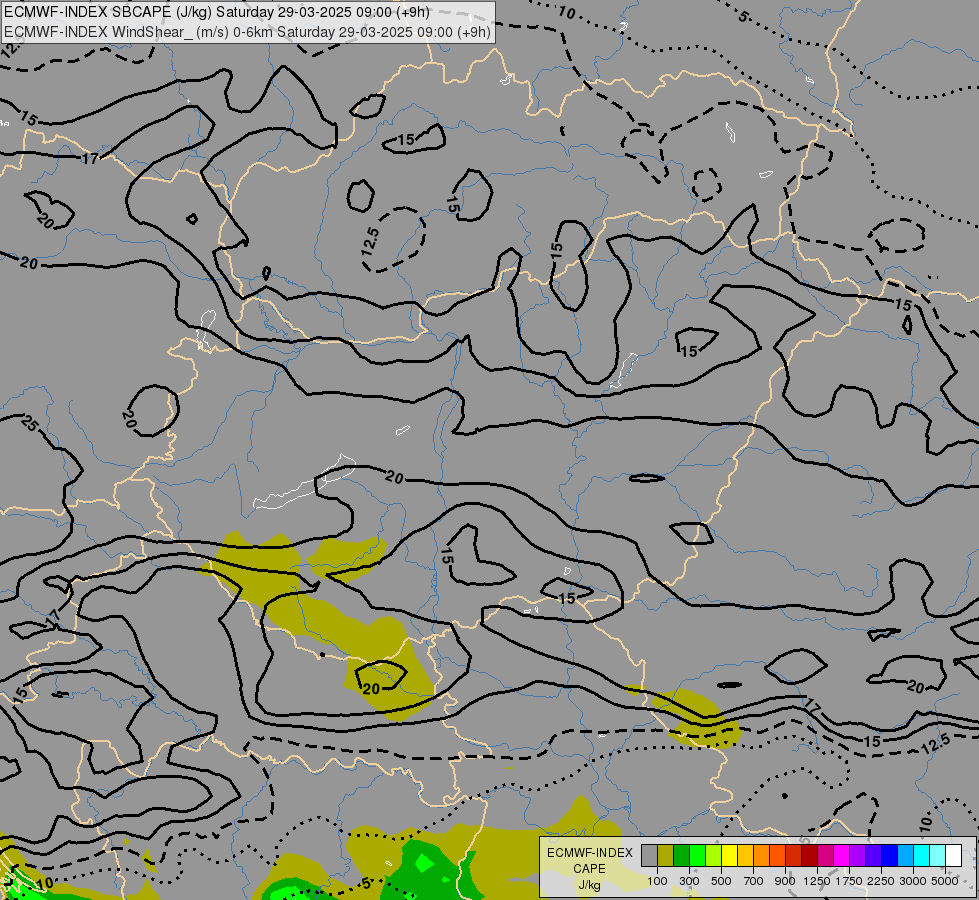Click the '100' value in legend

tap(657, 881)
